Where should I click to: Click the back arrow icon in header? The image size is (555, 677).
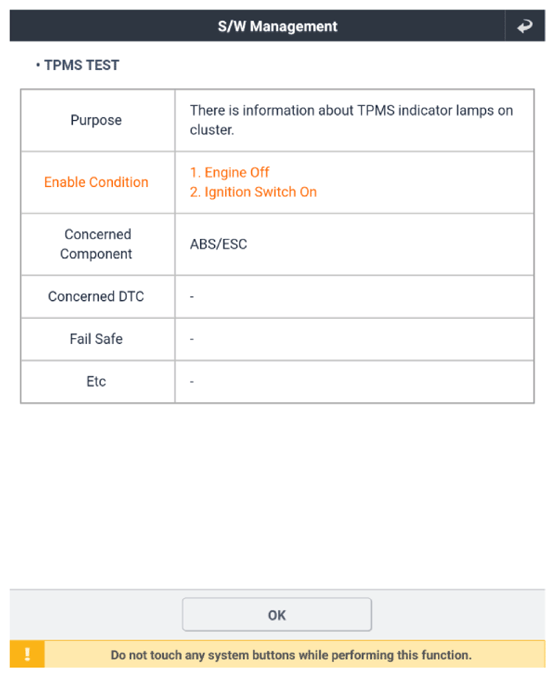(x=525, y=26)
